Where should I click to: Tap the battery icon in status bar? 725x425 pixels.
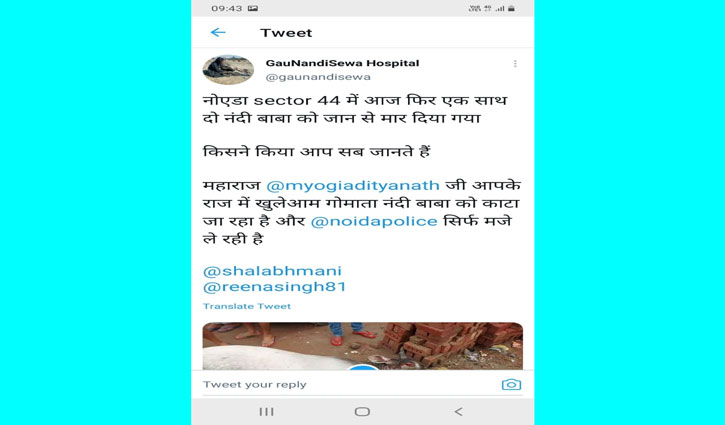pyautogui.click(x=511, y=8)
